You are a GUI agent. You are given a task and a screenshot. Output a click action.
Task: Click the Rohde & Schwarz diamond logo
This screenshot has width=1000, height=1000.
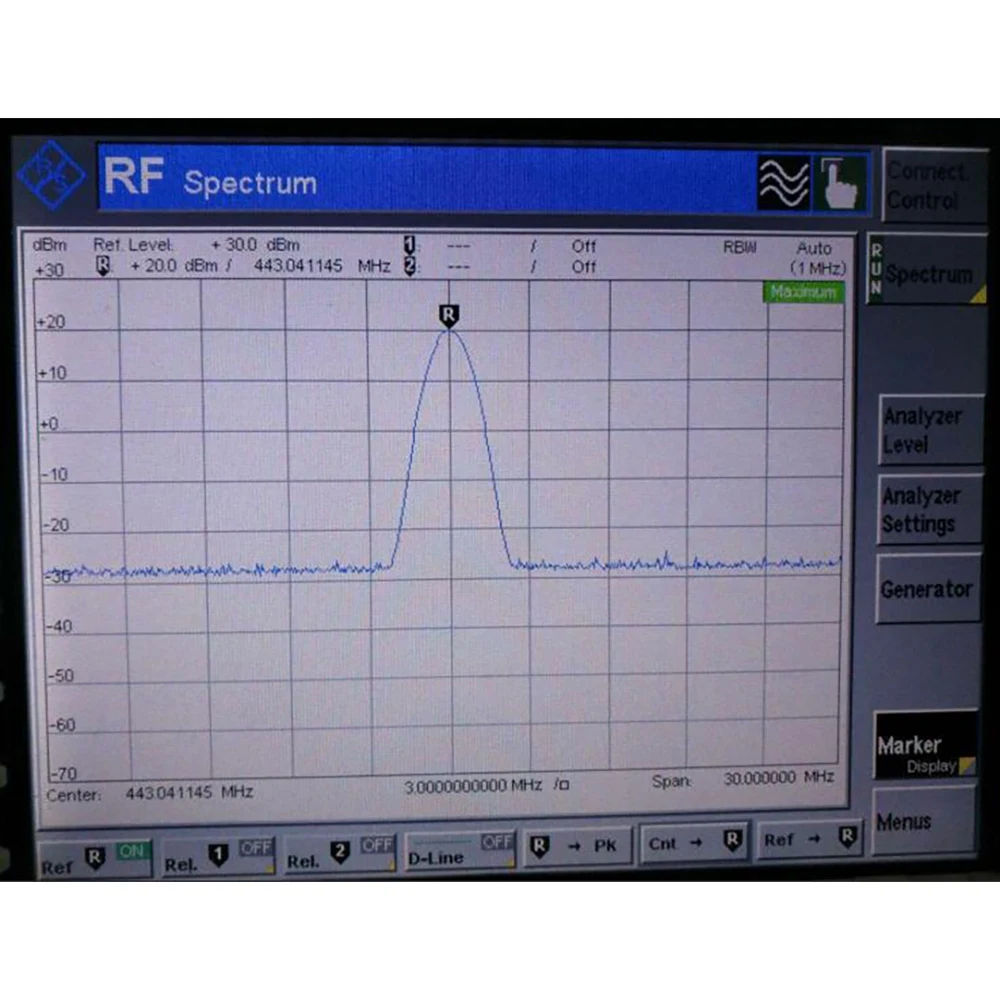[50, 175]
